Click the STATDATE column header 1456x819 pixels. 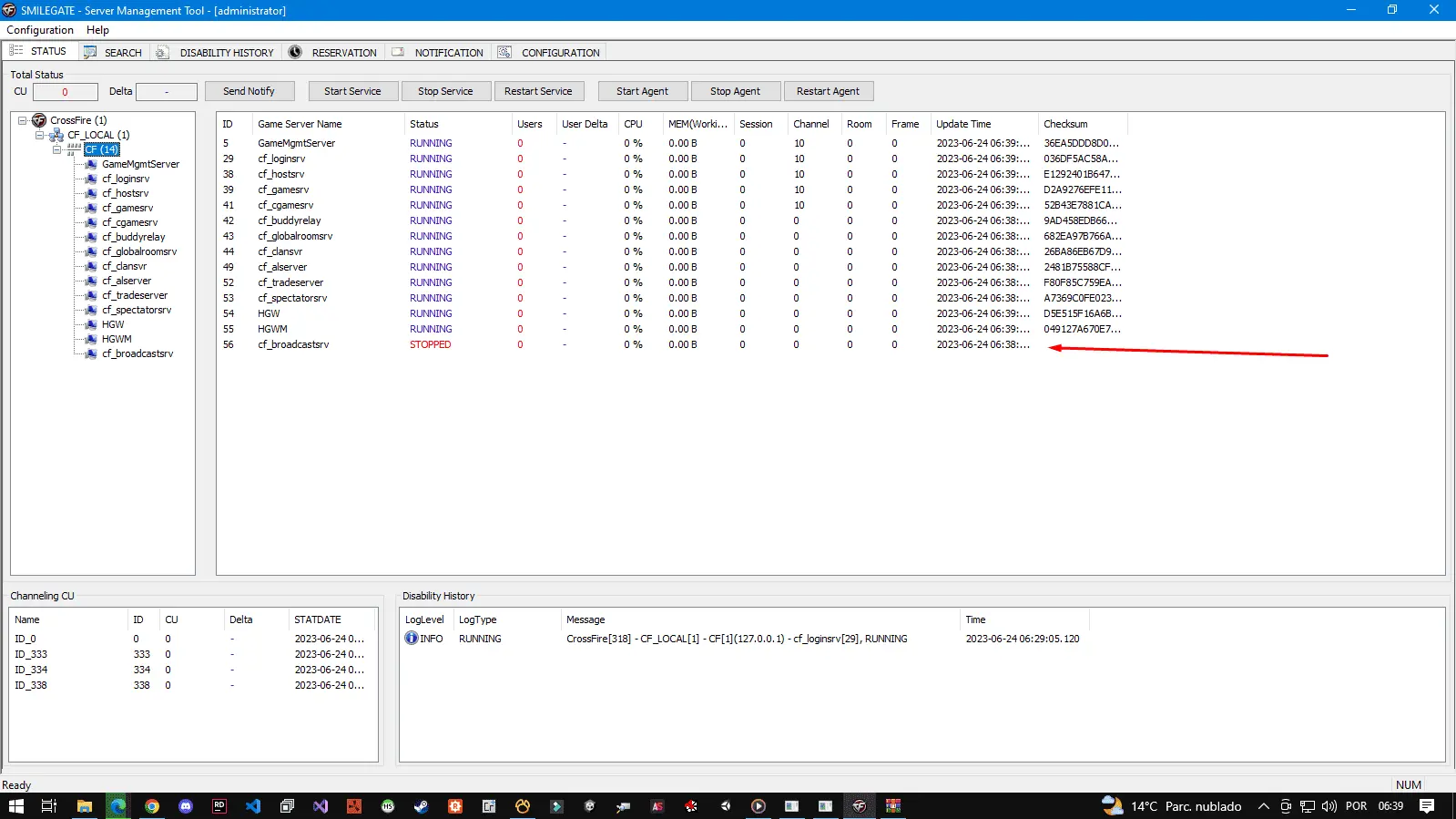tap(332, 619)
